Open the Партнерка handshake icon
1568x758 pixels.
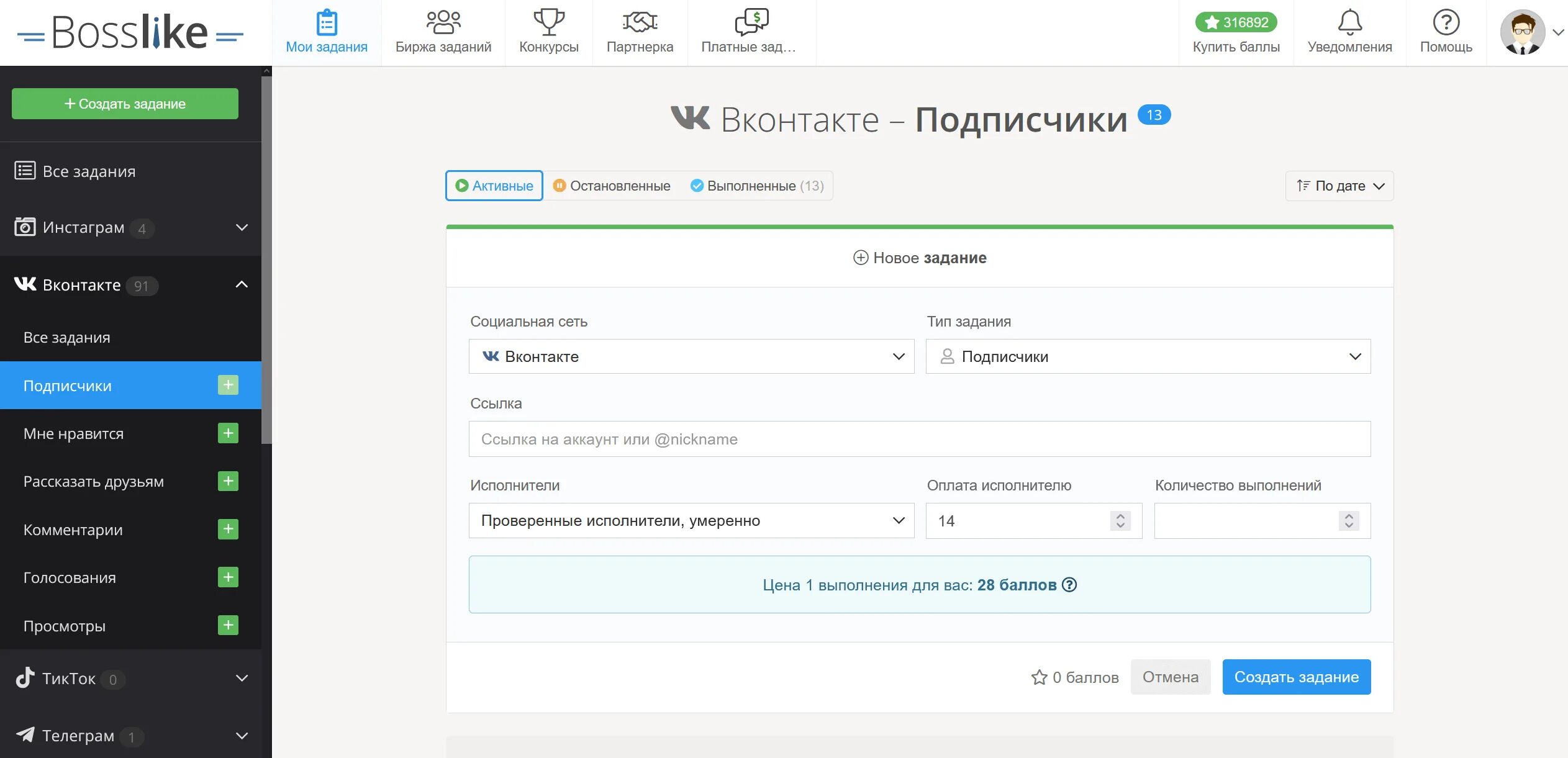(640, 23)
